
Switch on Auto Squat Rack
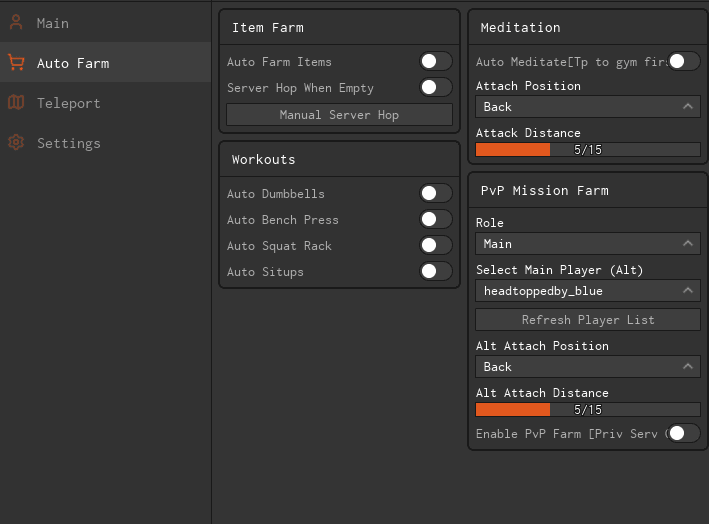click(435, 246)
